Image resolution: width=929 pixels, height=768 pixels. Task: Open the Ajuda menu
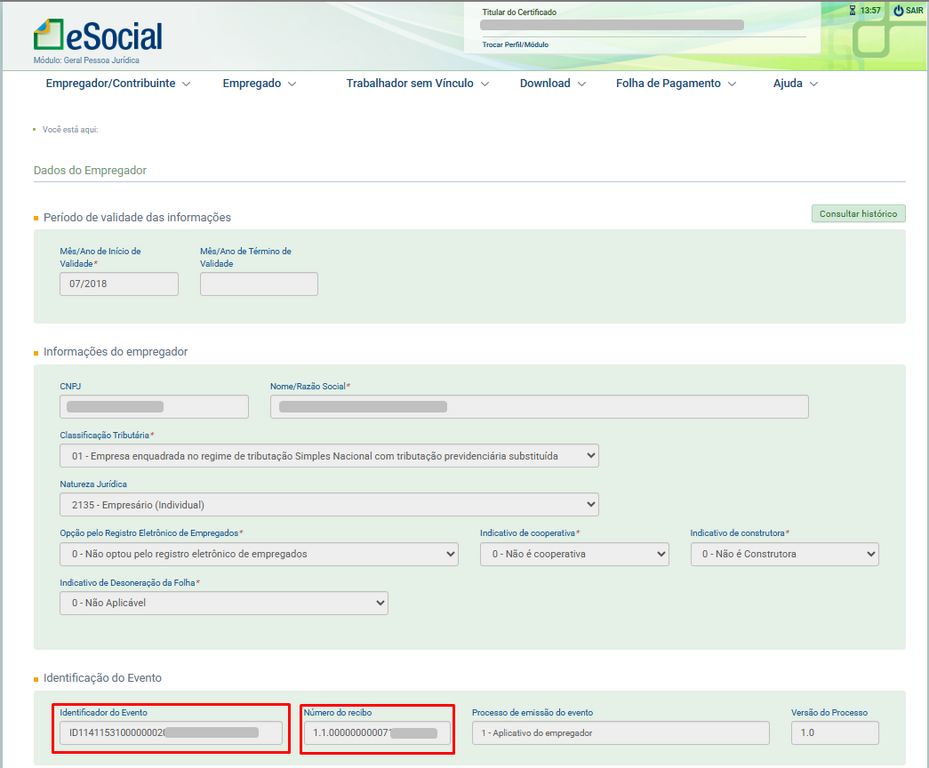795,84
